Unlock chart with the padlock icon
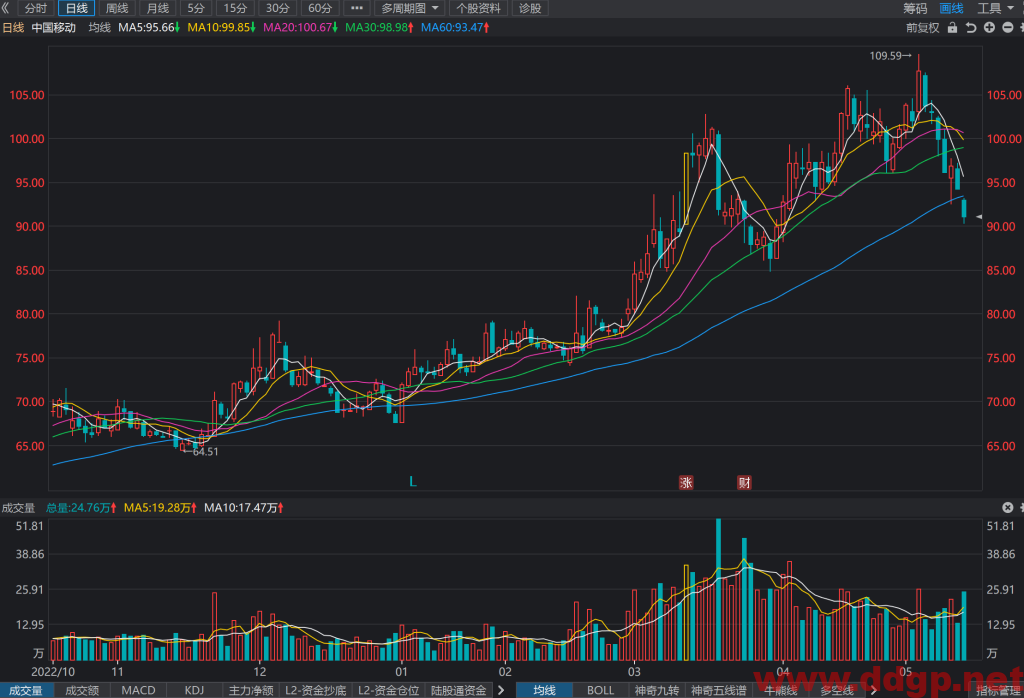The height and width of the screenshot is (698, 1024). point(952,27)
